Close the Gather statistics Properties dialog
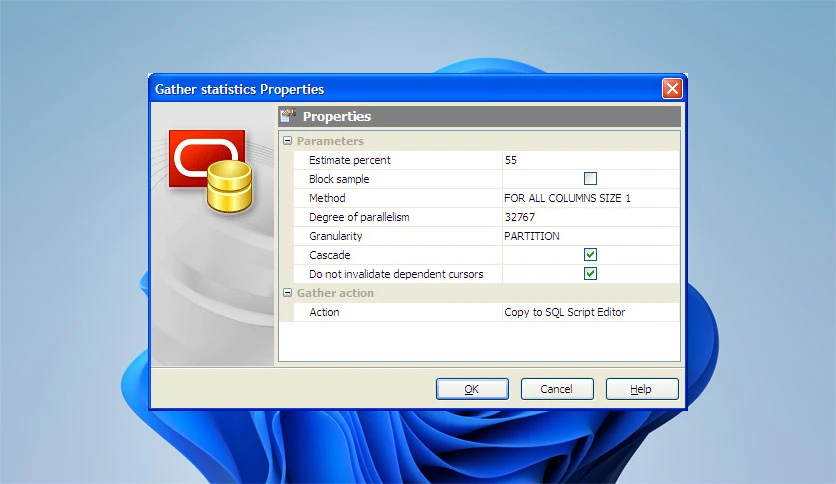836x484 pixels. point(672,88)
